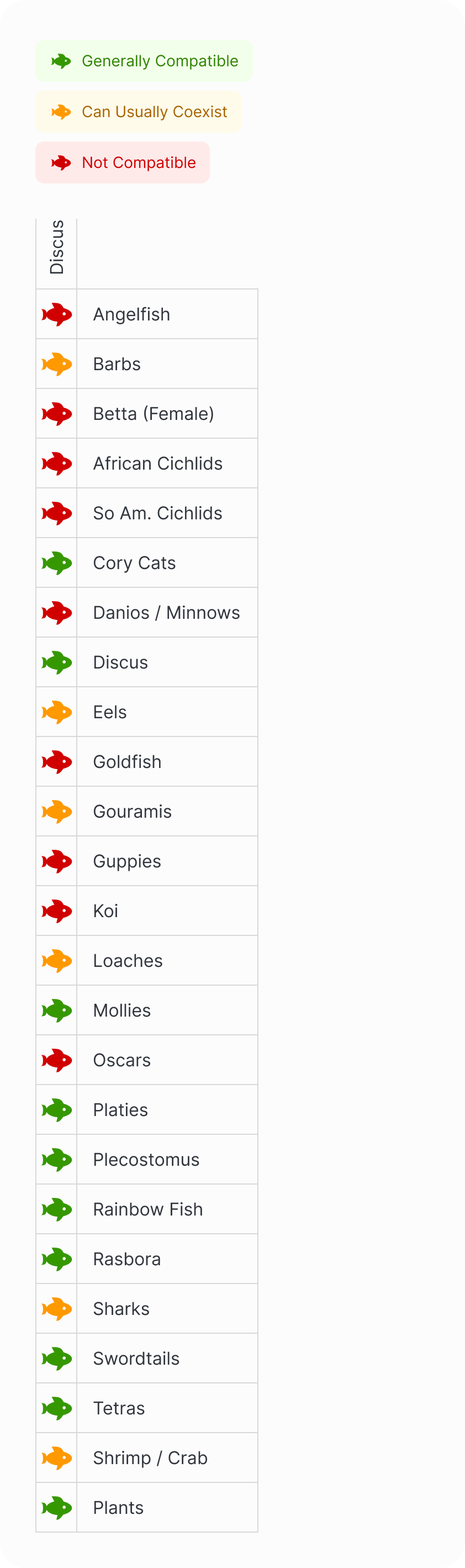465x1568 pixels.
Task: Click the Swordtails row label
Action: pos(136,1359)
